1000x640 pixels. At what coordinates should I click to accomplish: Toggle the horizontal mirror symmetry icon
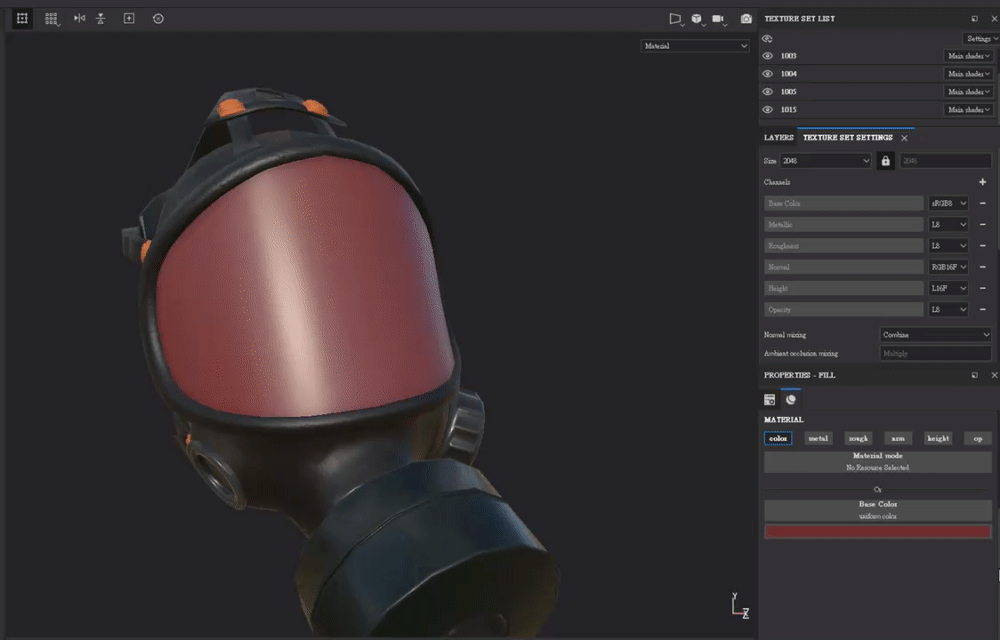pyautogui.click(x=79, y=18)
